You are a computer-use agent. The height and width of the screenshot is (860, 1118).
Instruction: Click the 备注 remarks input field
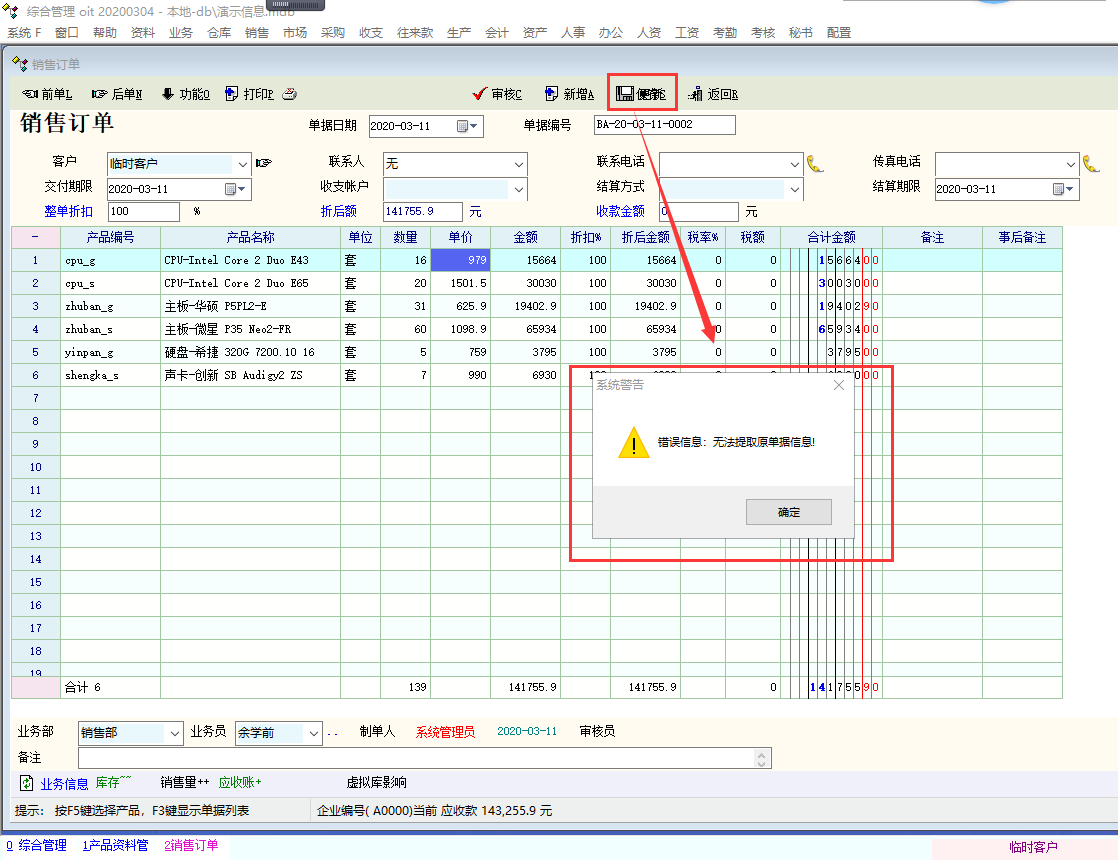[420, 758]
